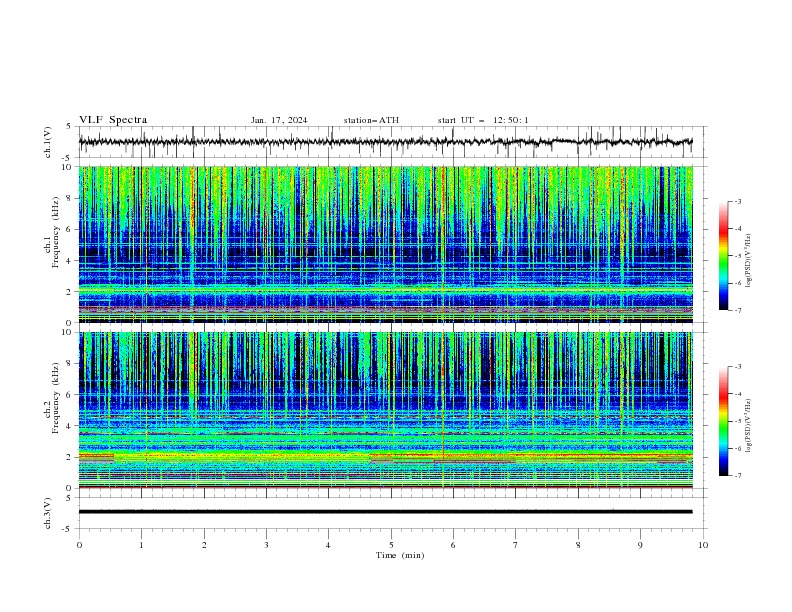Click time axis end tick label "10"
The width and height of the screenshot is (792, 612).
click(703, 545)
